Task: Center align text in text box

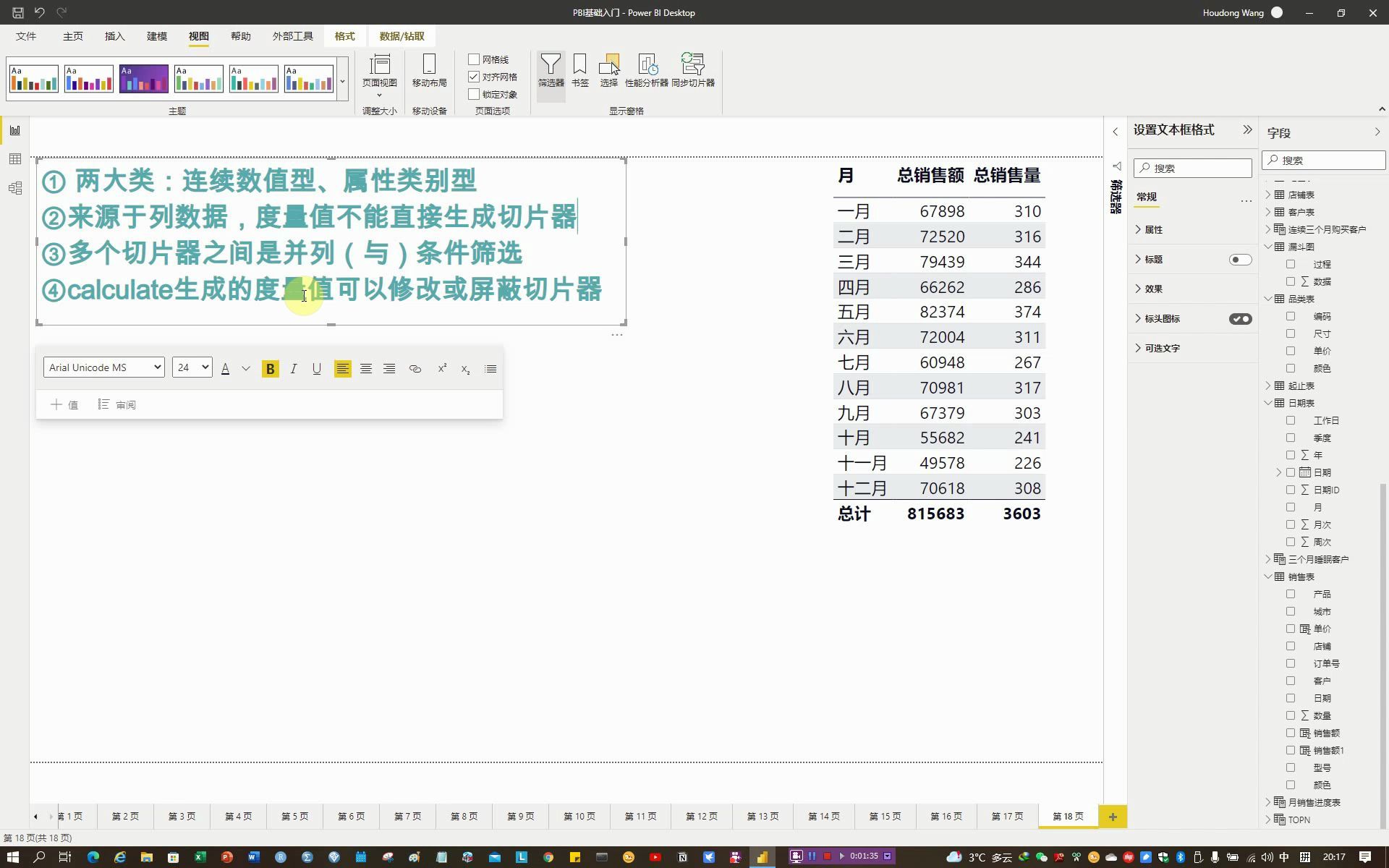Action: click(x=366, y=369)
